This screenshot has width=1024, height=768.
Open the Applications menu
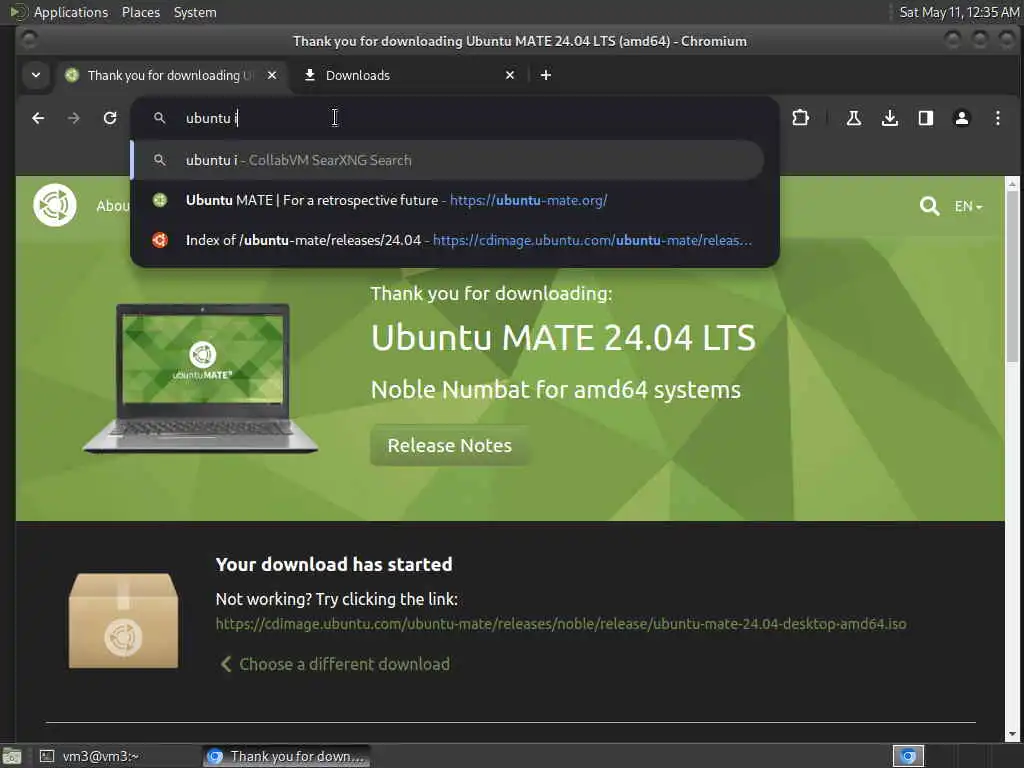pos(71,12)
